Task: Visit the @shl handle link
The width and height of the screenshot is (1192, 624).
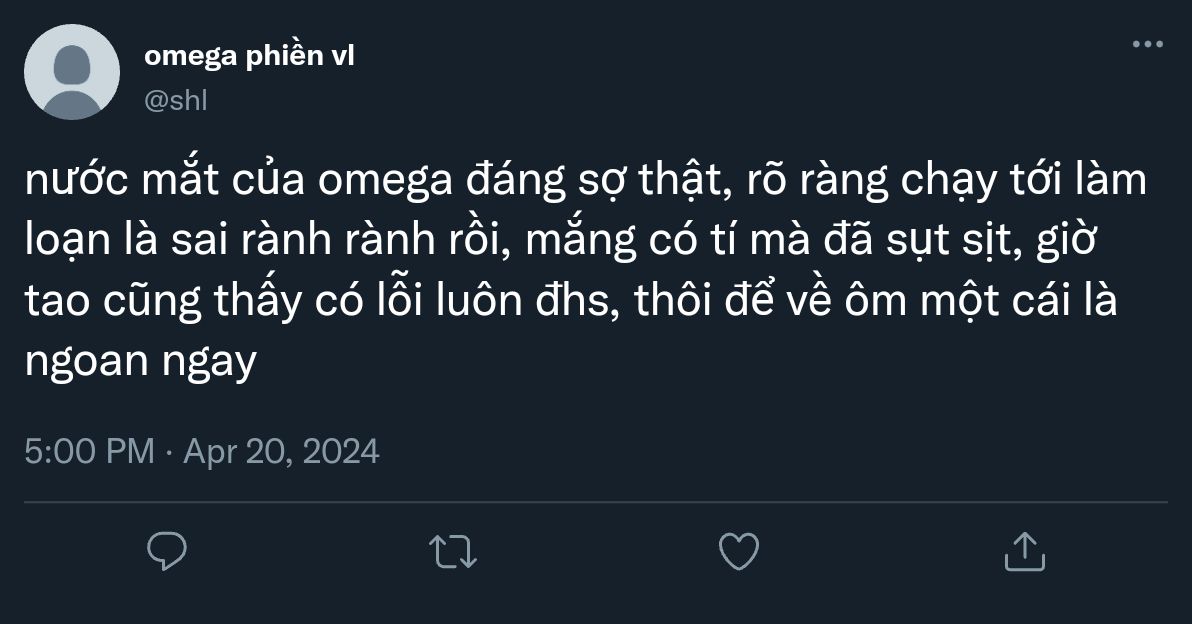Action: pyautogui.click(x=176, y=100)
